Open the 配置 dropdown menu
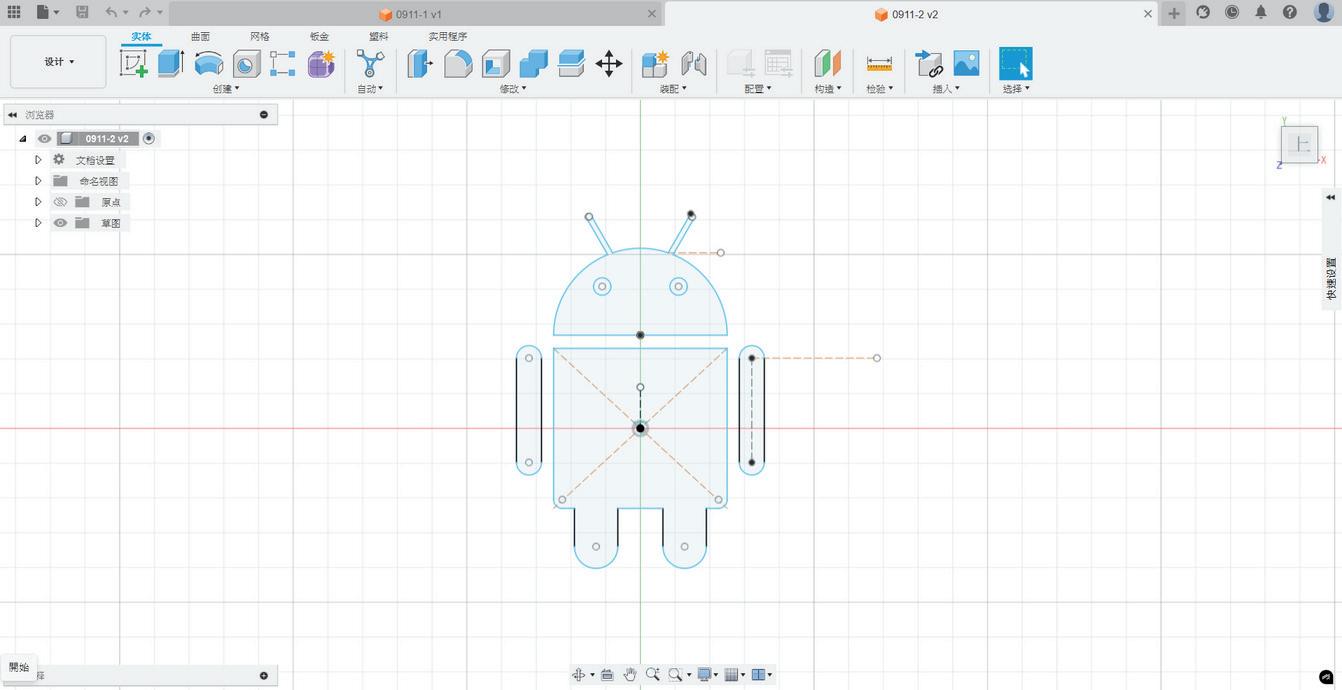1342x690 pixels. tap(758, 89)
